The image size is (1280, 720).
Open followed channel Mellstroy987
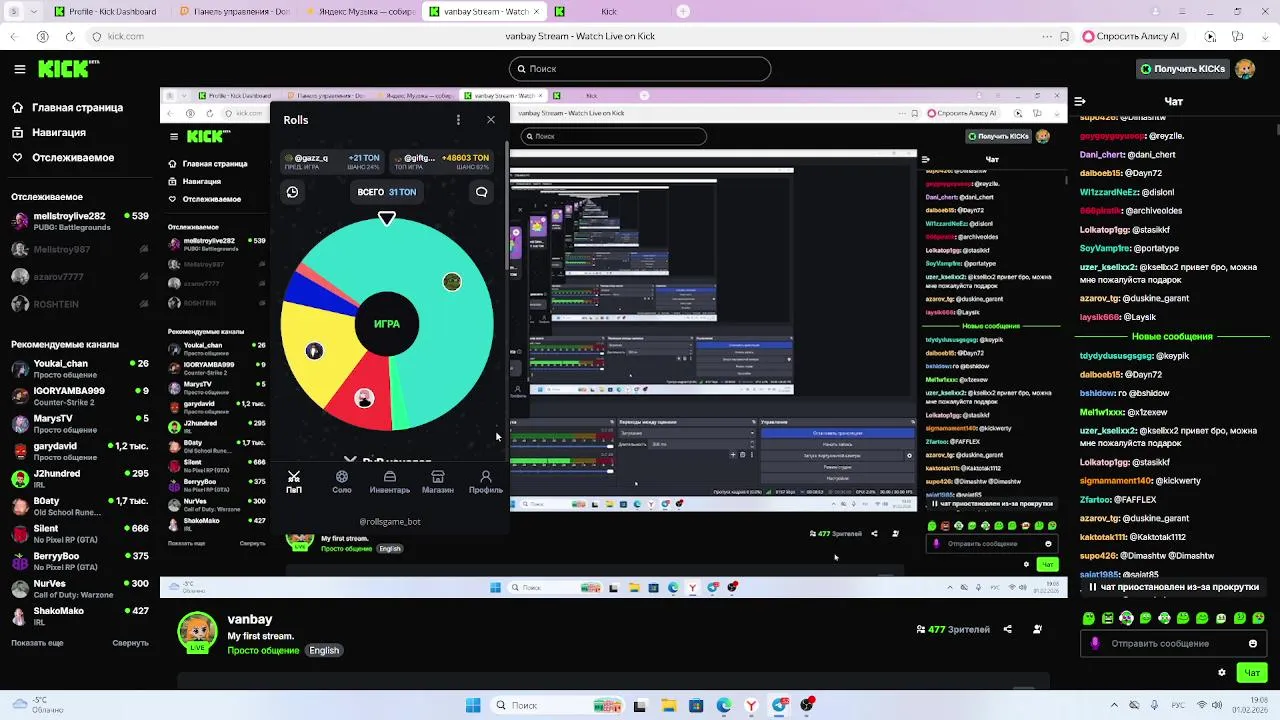tap(80, 249)
